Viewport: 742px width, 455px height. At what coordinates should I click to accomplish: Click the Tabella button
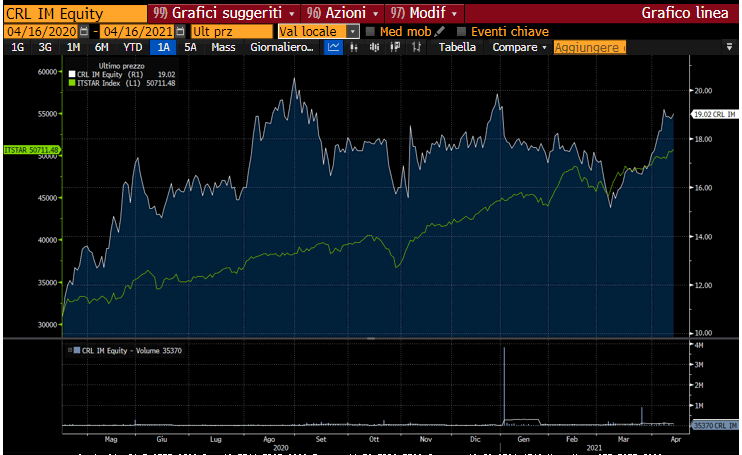tap(458, 47)
